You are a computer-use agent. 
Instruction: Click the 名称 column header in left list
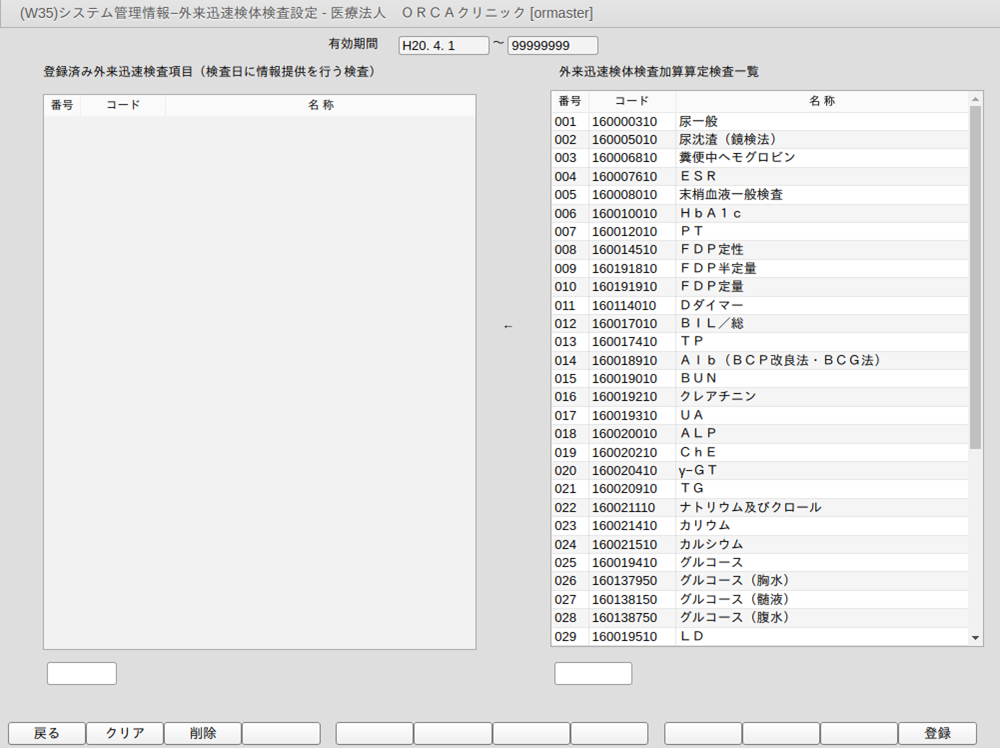click(320, 105)
